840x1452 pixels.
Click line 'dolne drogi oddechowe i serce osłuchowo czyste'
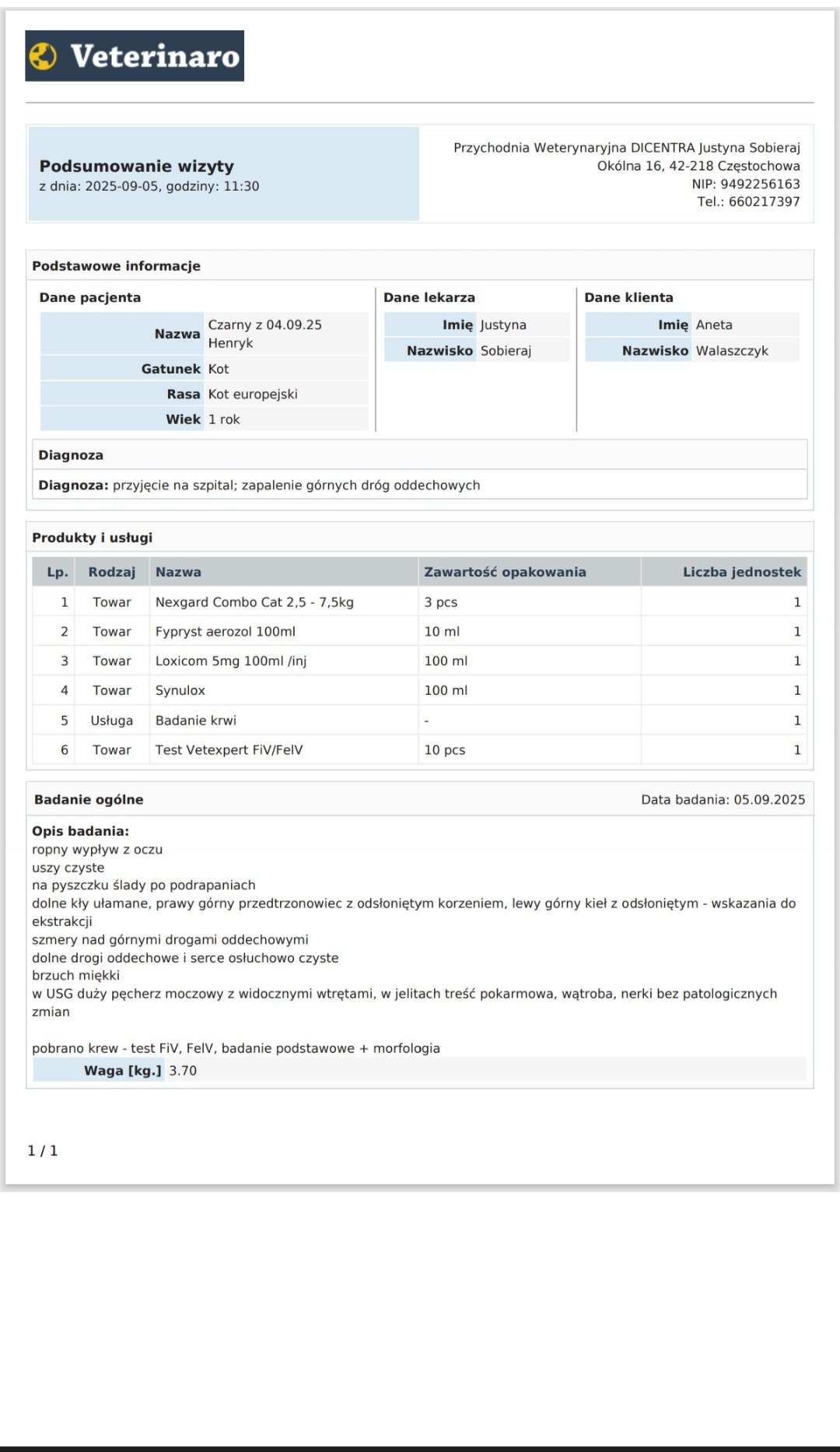click(x=185, y=958)
